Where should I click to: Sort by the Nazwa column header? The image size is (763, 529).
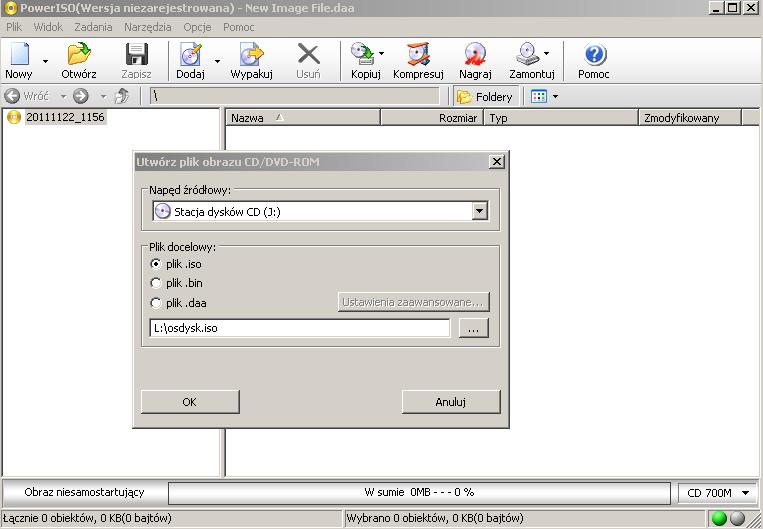(303, 118)
